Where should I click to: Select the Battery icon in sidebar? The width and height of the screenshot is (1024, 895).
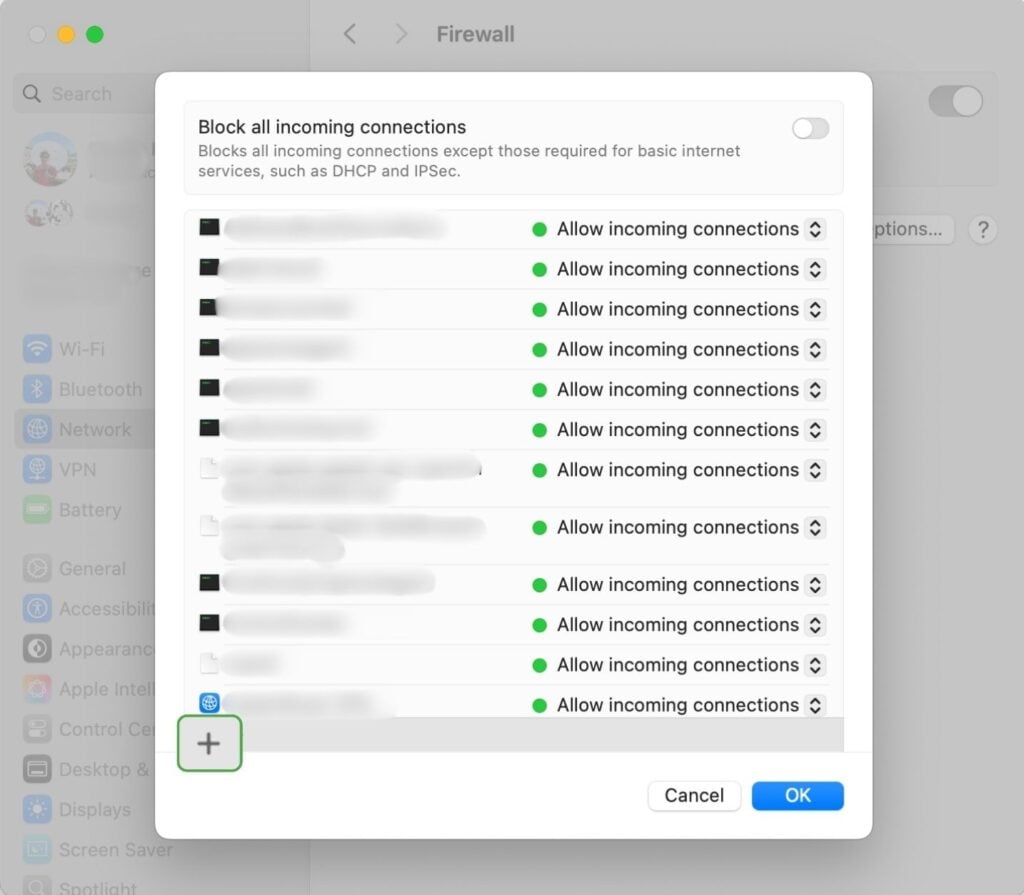coord(37,510)
